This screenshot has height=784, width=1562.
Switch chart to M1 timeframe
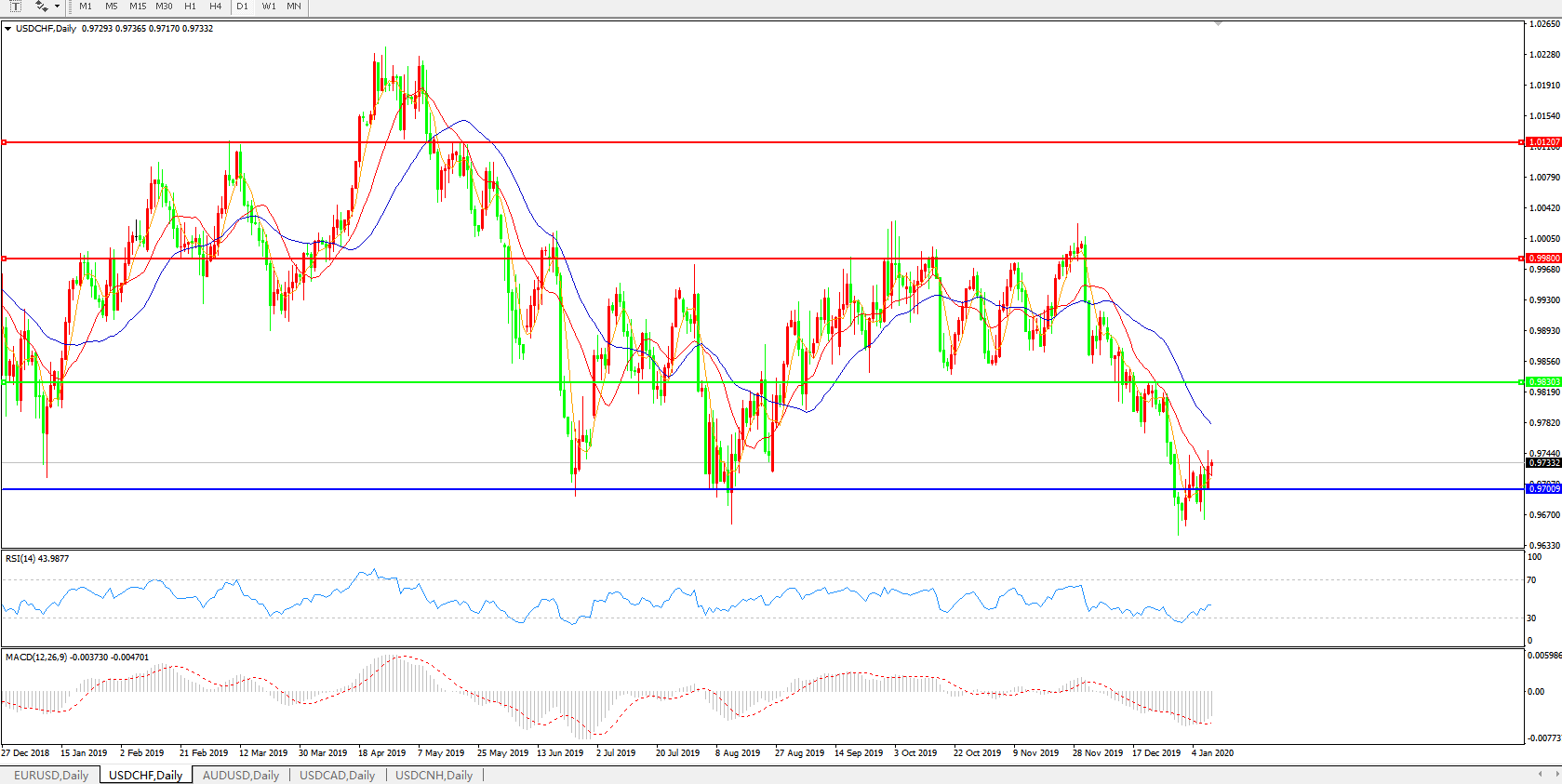click(86, 7)
